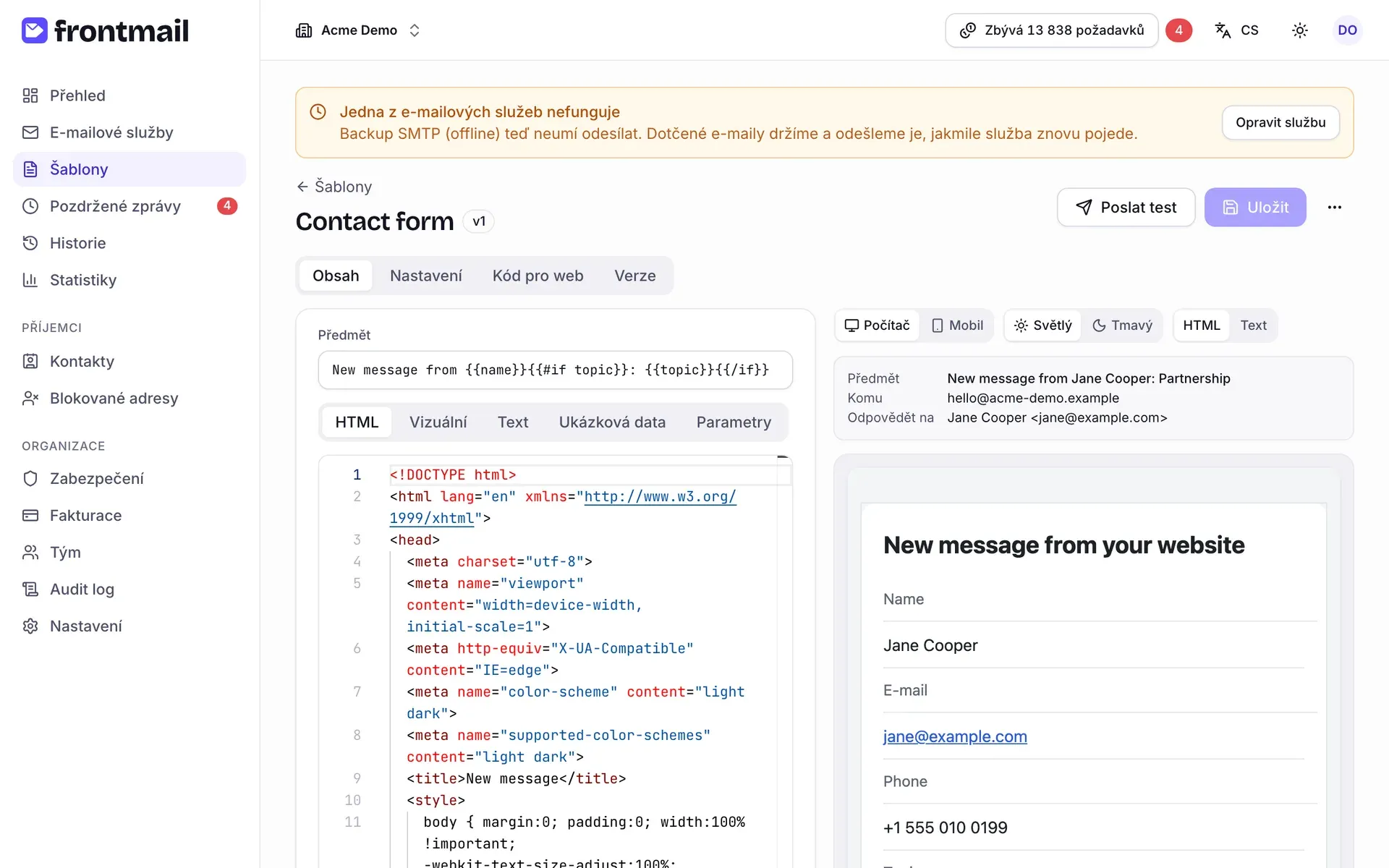Follow the http://www.w3.org/ link in code
Screen dimensions: 1389x868
pos(660,497)
